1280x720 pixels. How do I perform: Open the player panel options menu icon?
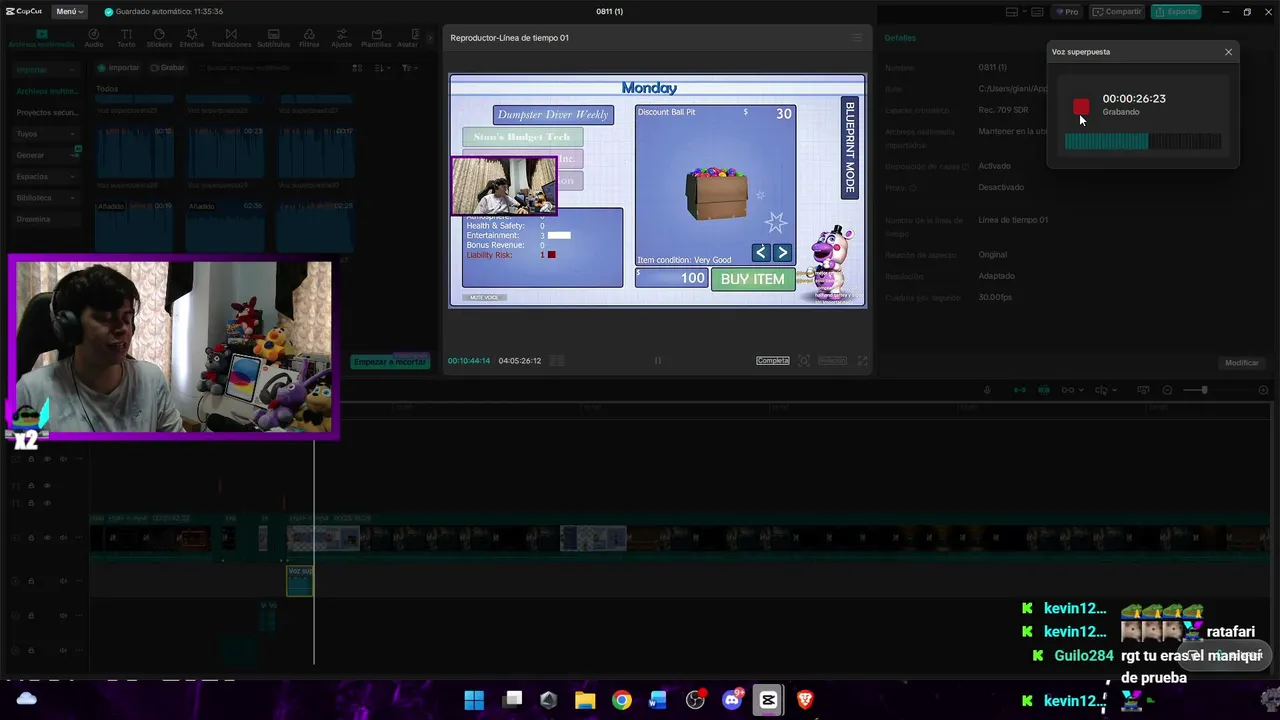click(857, 38)
